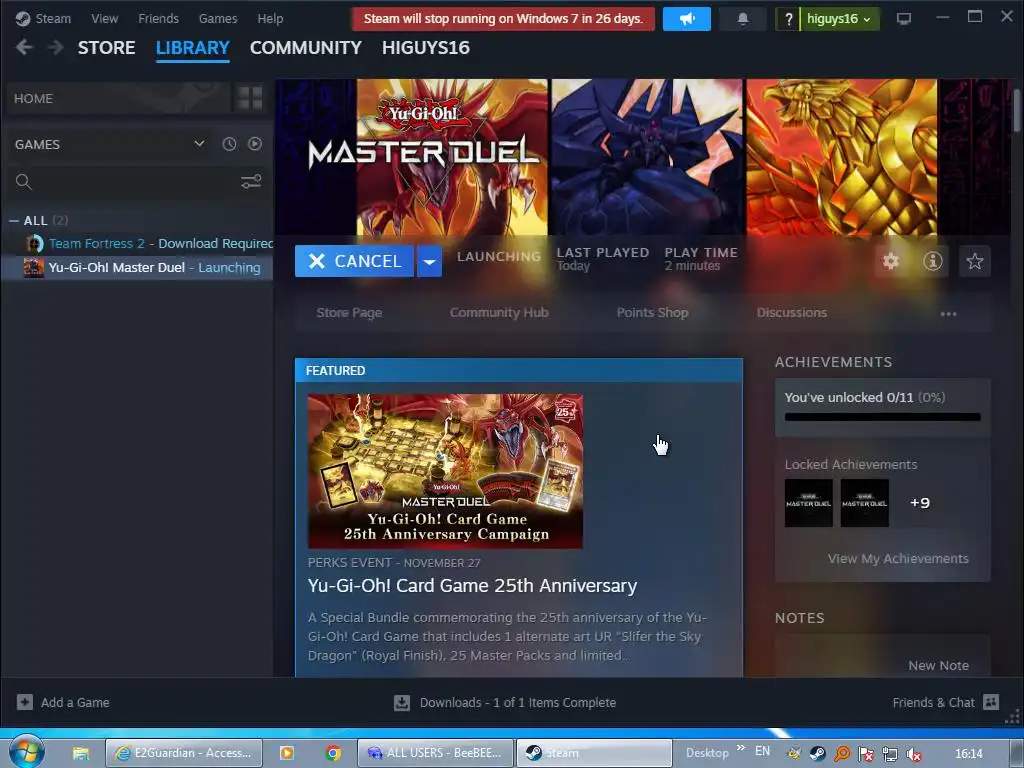1024x768 pixels.
Task: Click the achievements progress bar
Action: click(882, 417)
